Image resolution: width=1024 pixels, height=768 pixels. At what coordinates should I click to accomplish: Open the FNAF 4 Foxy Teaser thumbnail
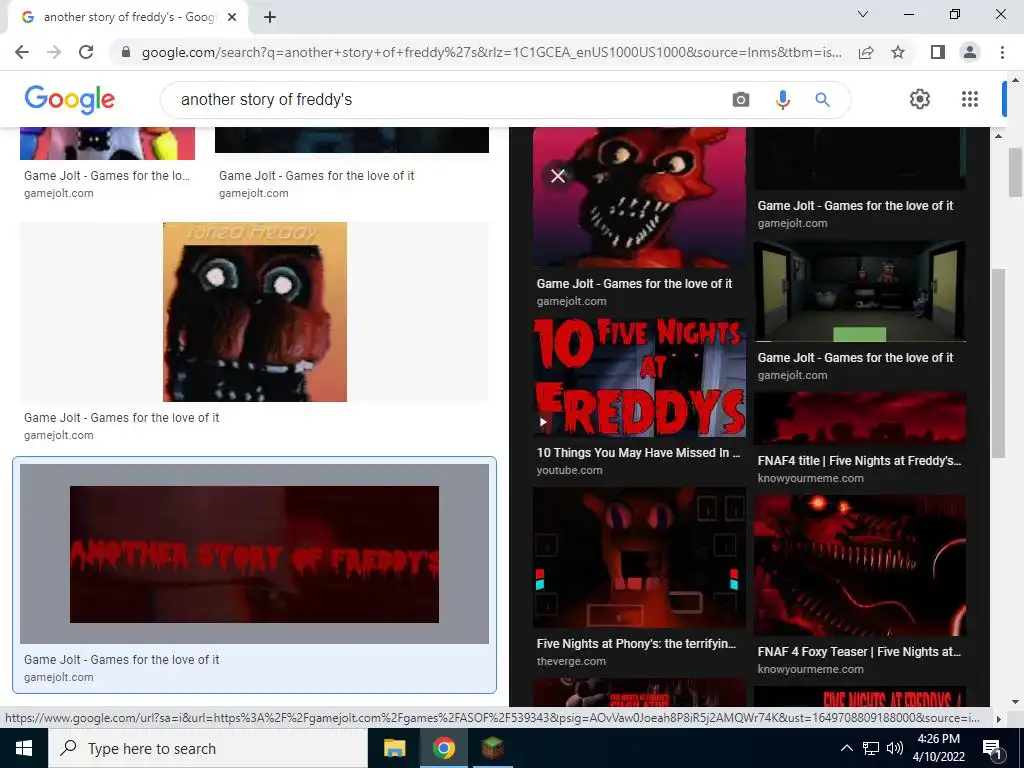[859, 565]
